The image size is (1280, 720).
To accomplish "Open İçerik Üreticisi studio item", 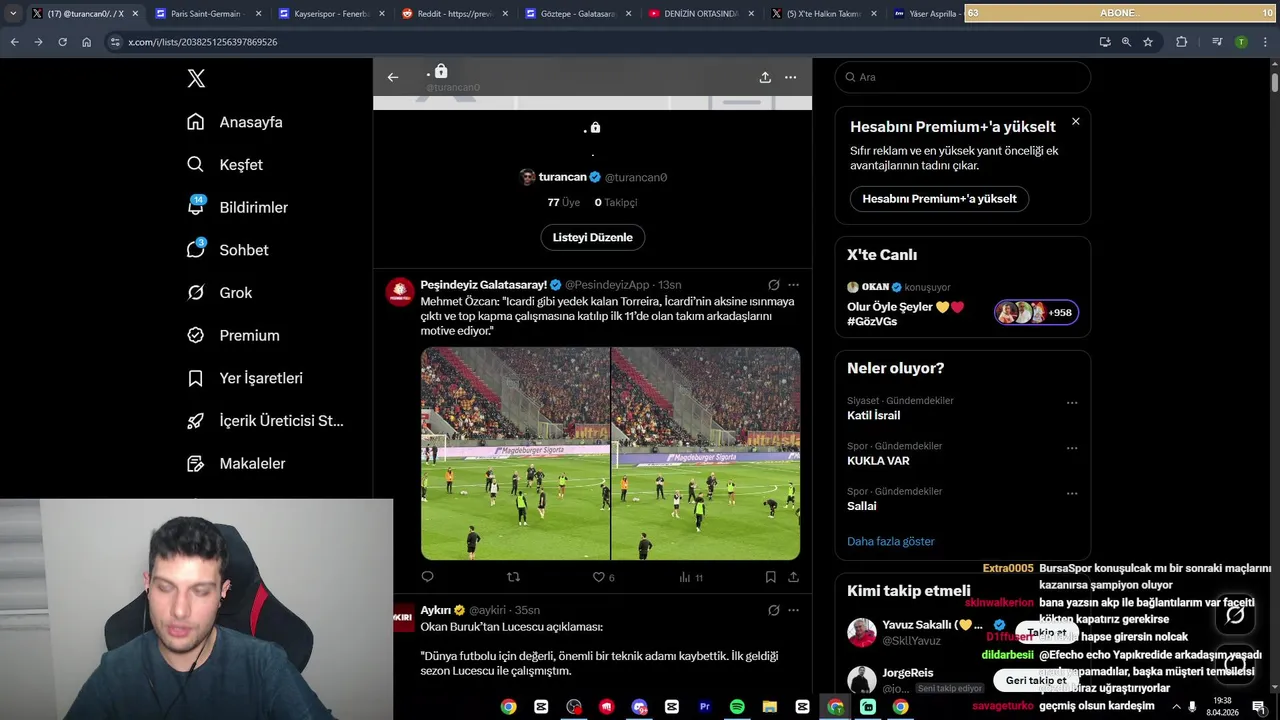I will click(x=265, y=421).
